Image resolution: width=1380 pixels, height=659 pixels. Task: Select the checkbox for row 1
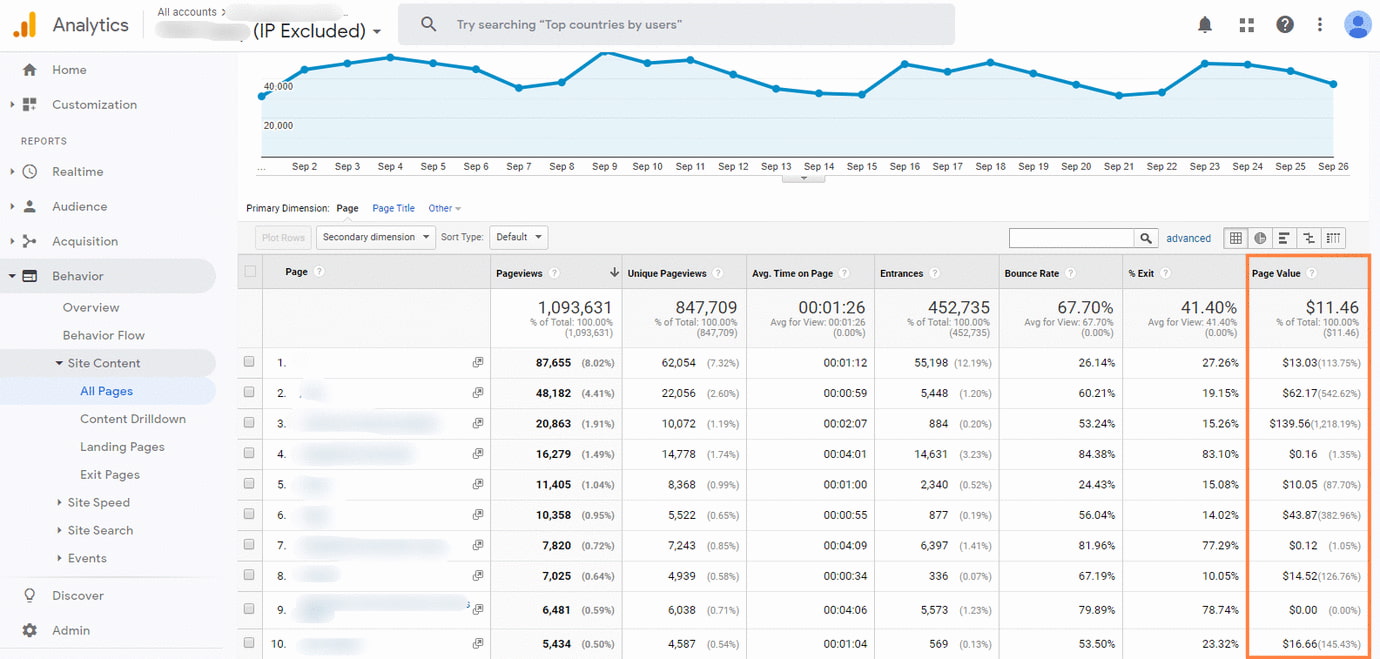pos(248,362)
